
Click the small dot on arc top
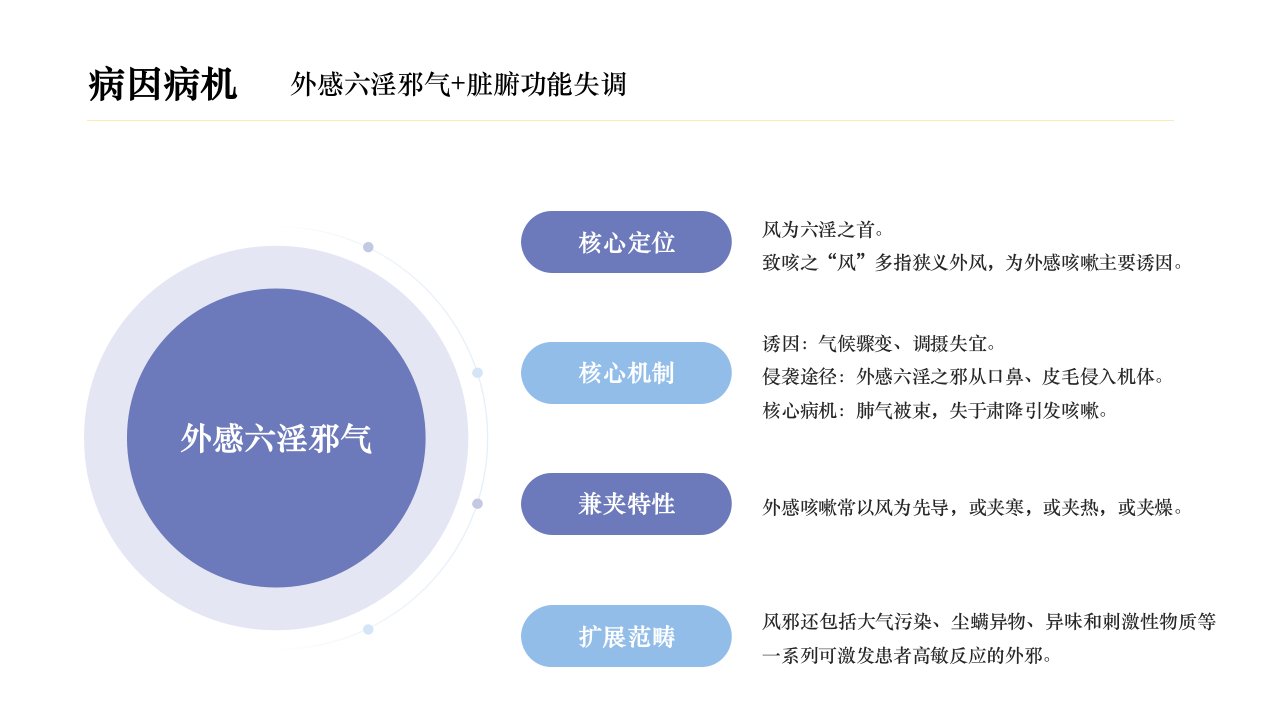(368, 247)
